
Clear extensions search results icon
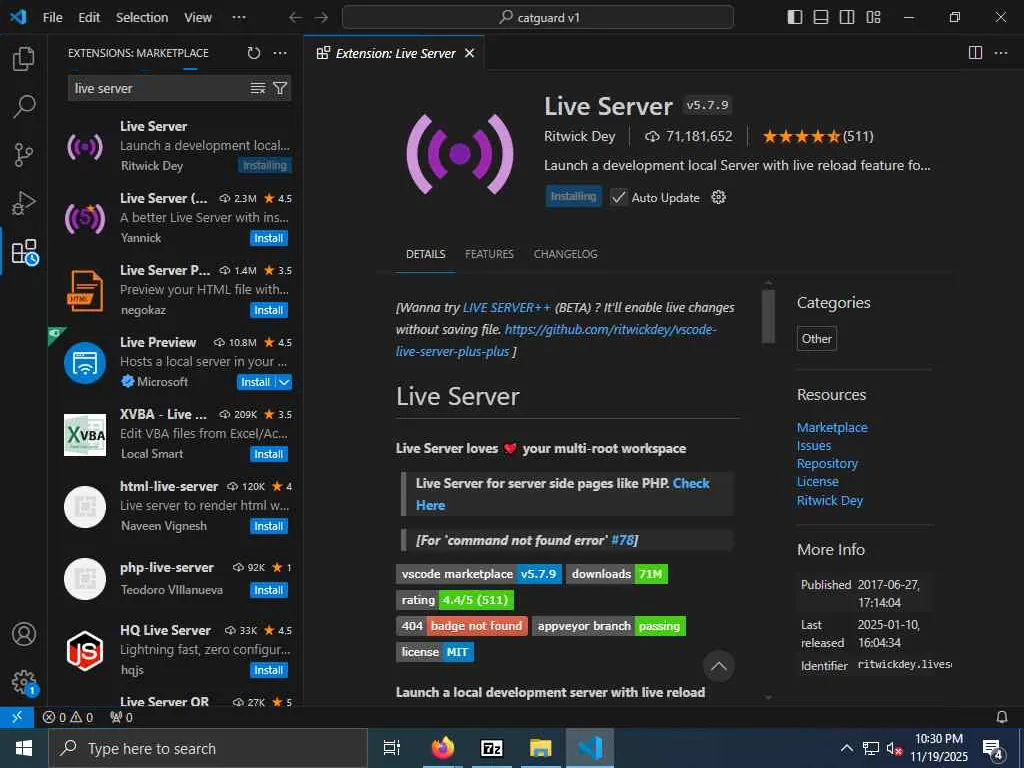(258, 88)
